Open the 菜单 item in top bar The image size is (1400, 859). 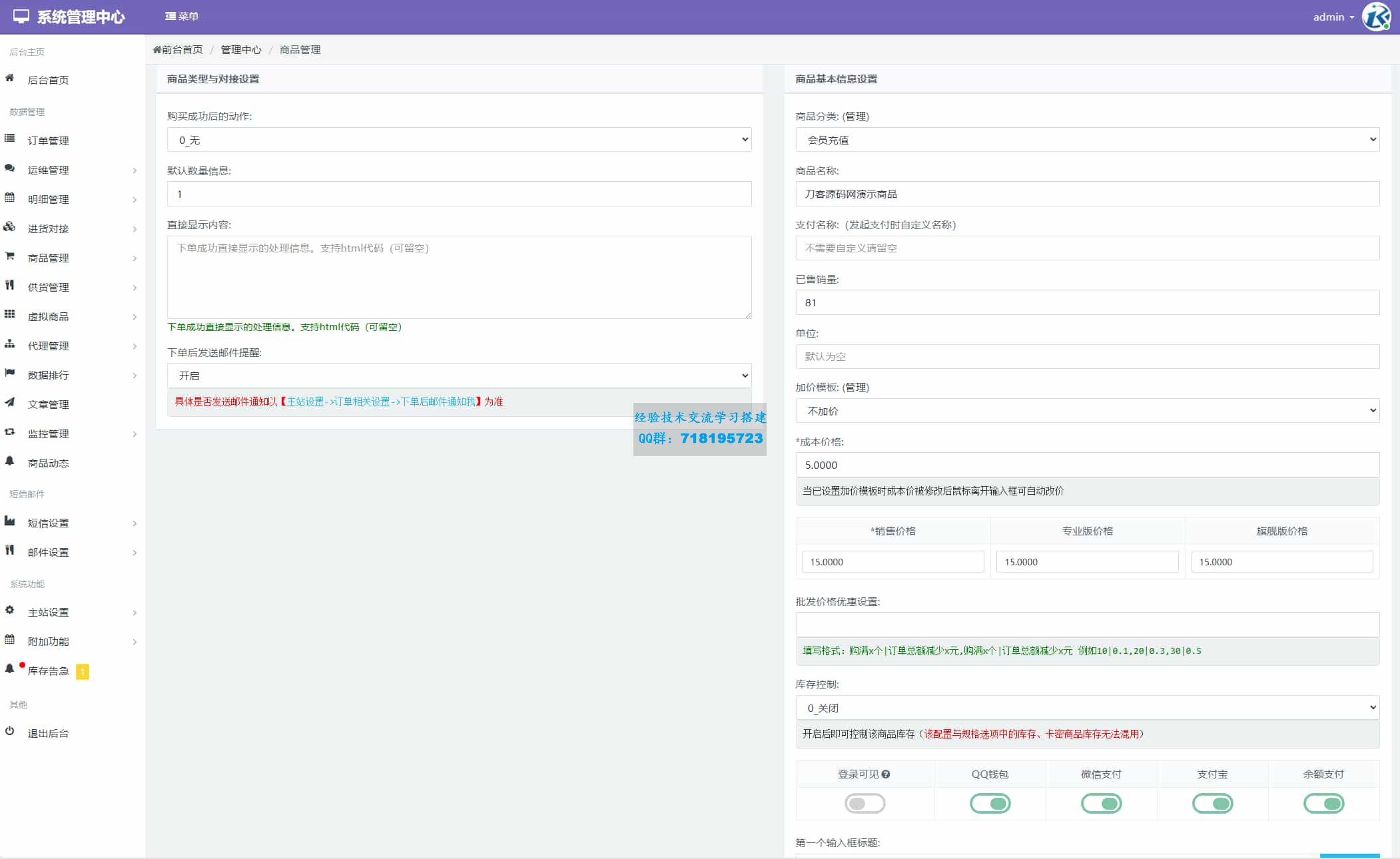click(182, 17)
